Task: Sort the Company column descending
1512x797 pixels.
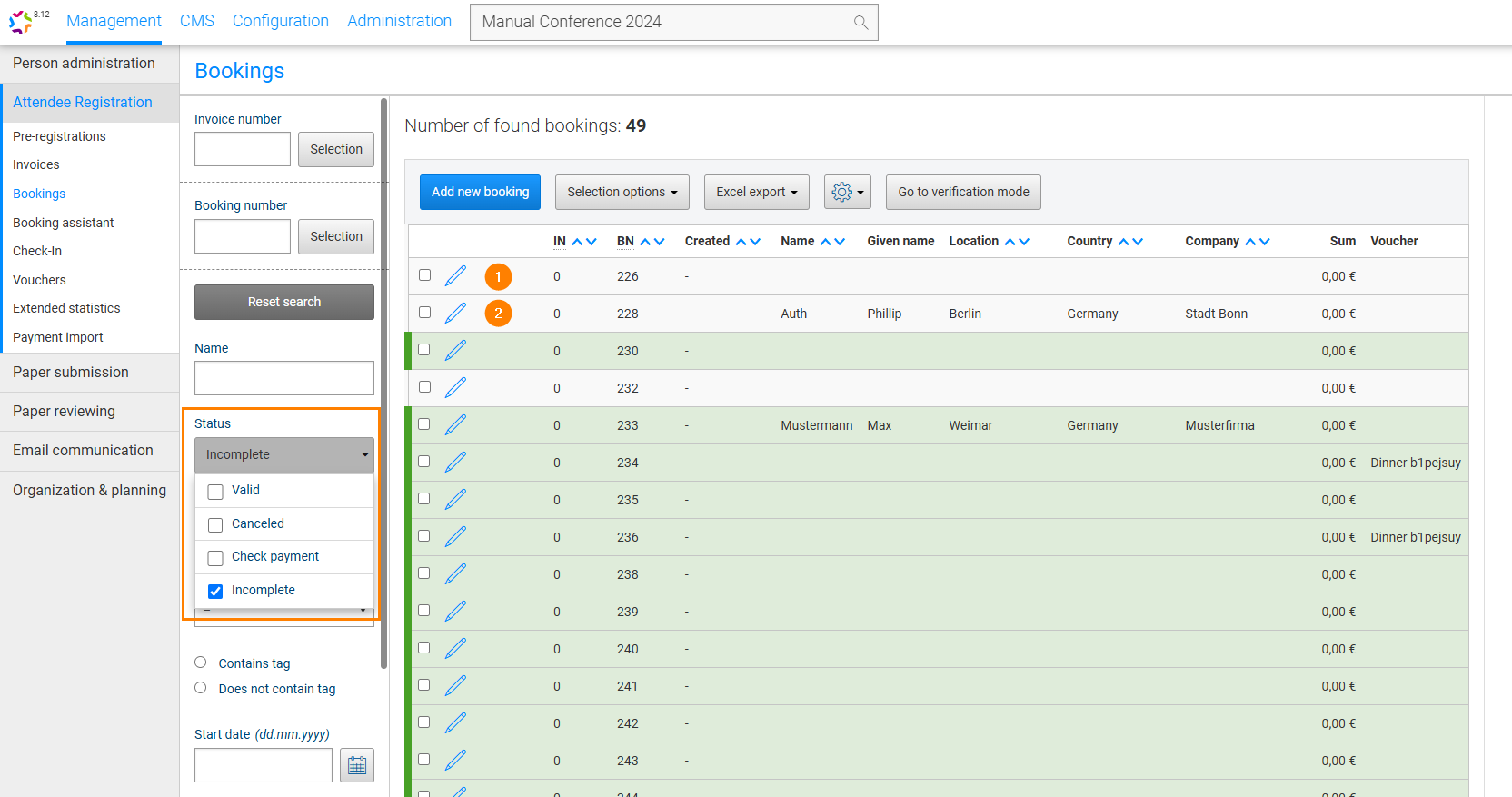Action: [1265, 242]
